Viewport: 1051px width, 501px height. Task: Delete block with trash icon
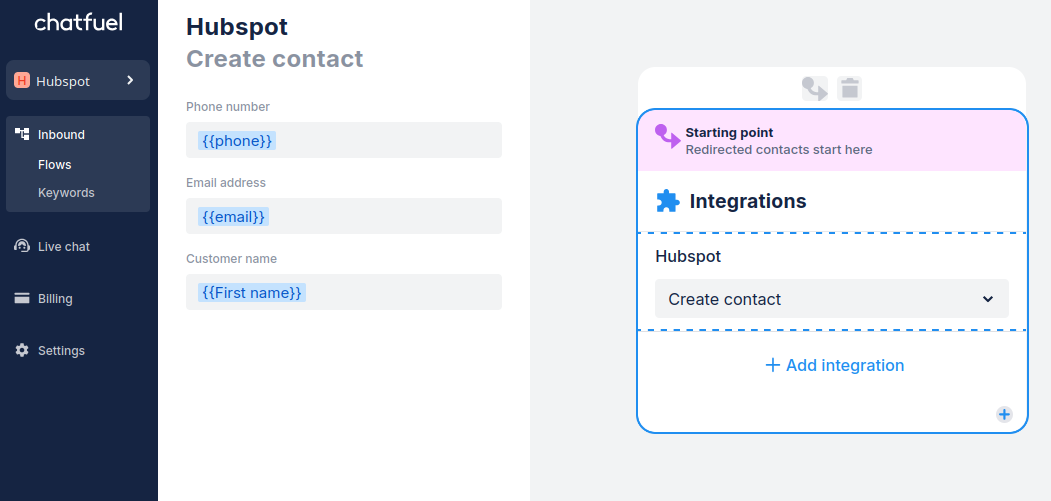[x=850, y=88]
